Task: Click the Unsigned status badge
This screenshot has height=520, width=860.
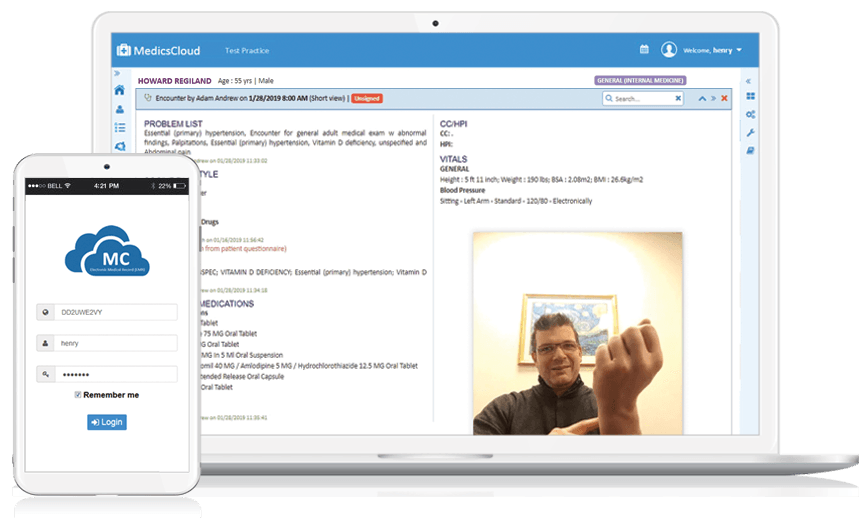Action: point(366,98)
